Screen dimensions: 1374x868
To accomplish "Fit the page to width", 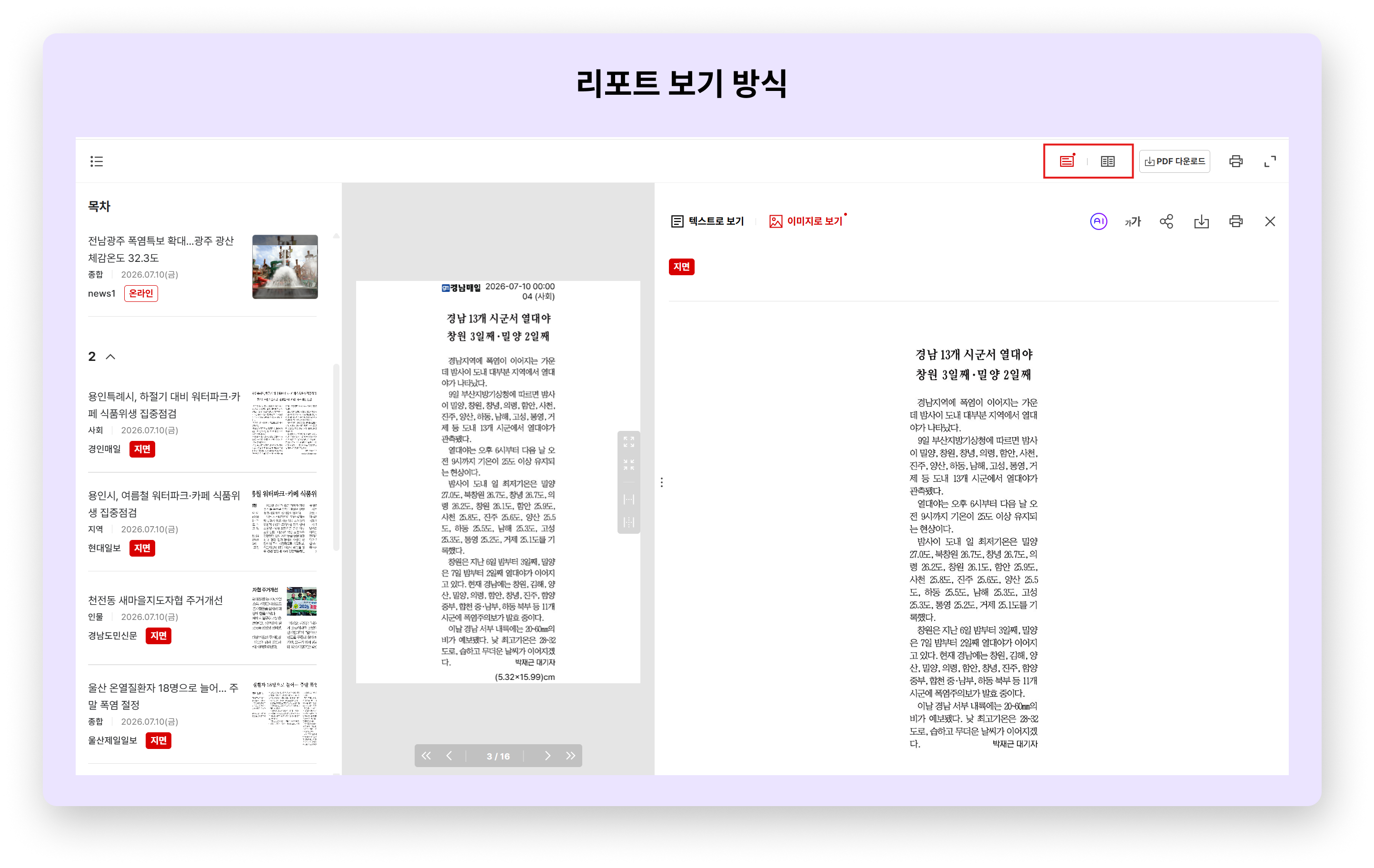I will pos(629,499).
